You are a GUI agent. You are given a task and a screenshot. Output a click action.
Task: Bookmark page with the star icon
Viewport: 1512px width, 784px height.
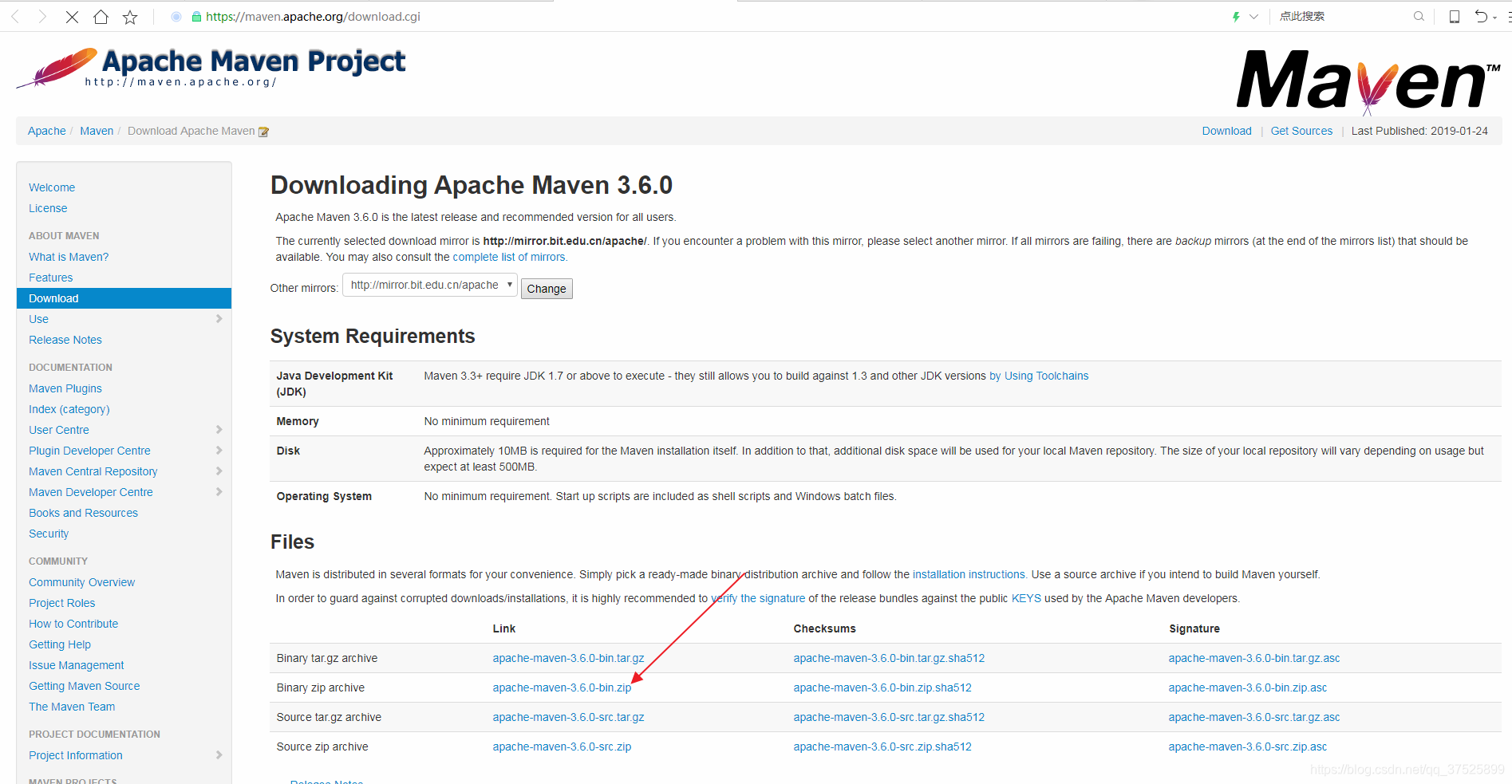[130, 17]
